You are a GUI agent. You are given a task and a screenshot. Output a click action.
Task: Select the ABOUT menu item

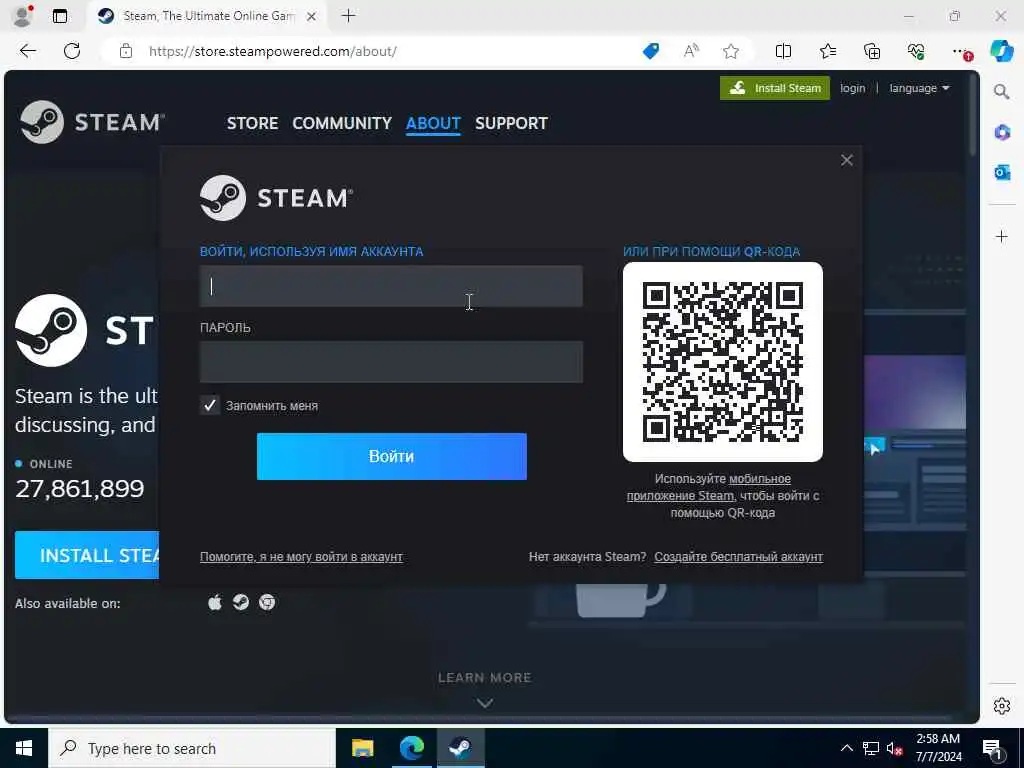tap(433, 123)
